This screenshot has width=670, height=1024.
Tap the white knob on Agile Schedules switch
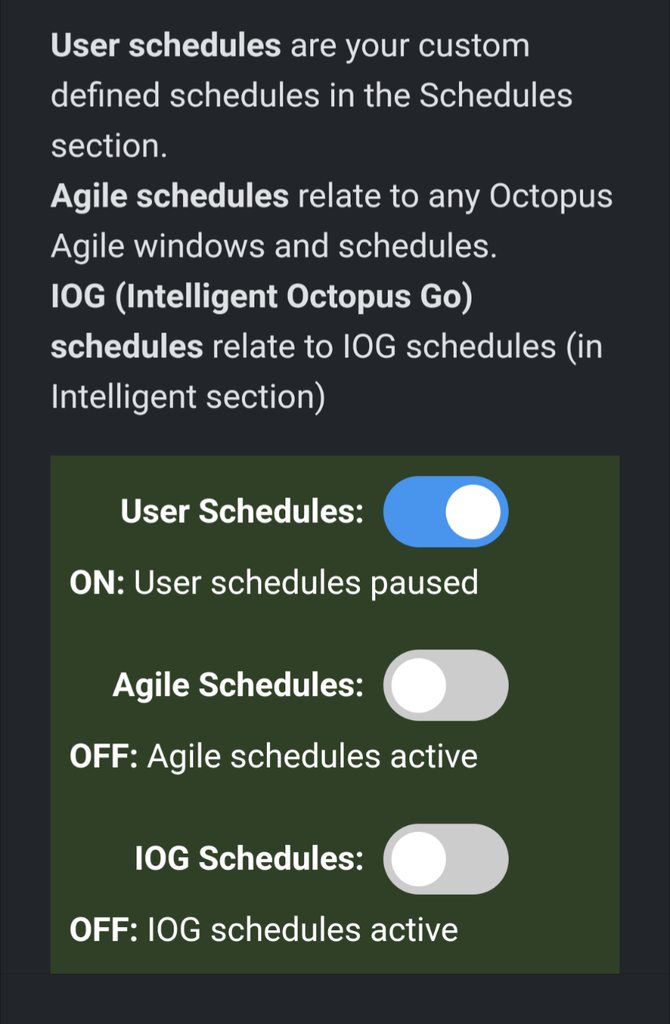418,686
